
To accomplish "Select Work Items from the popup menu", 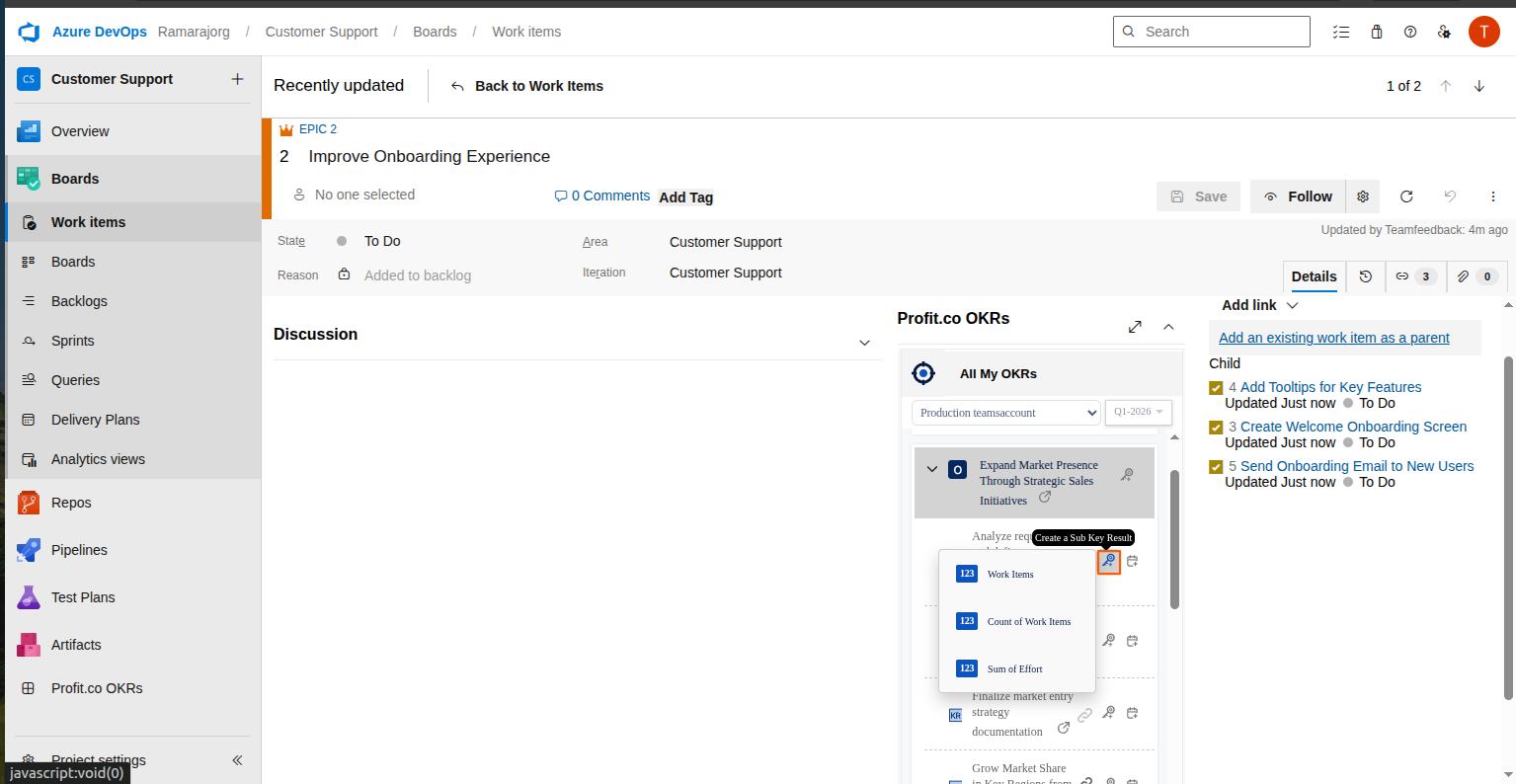I will [x=1016, y=574].
